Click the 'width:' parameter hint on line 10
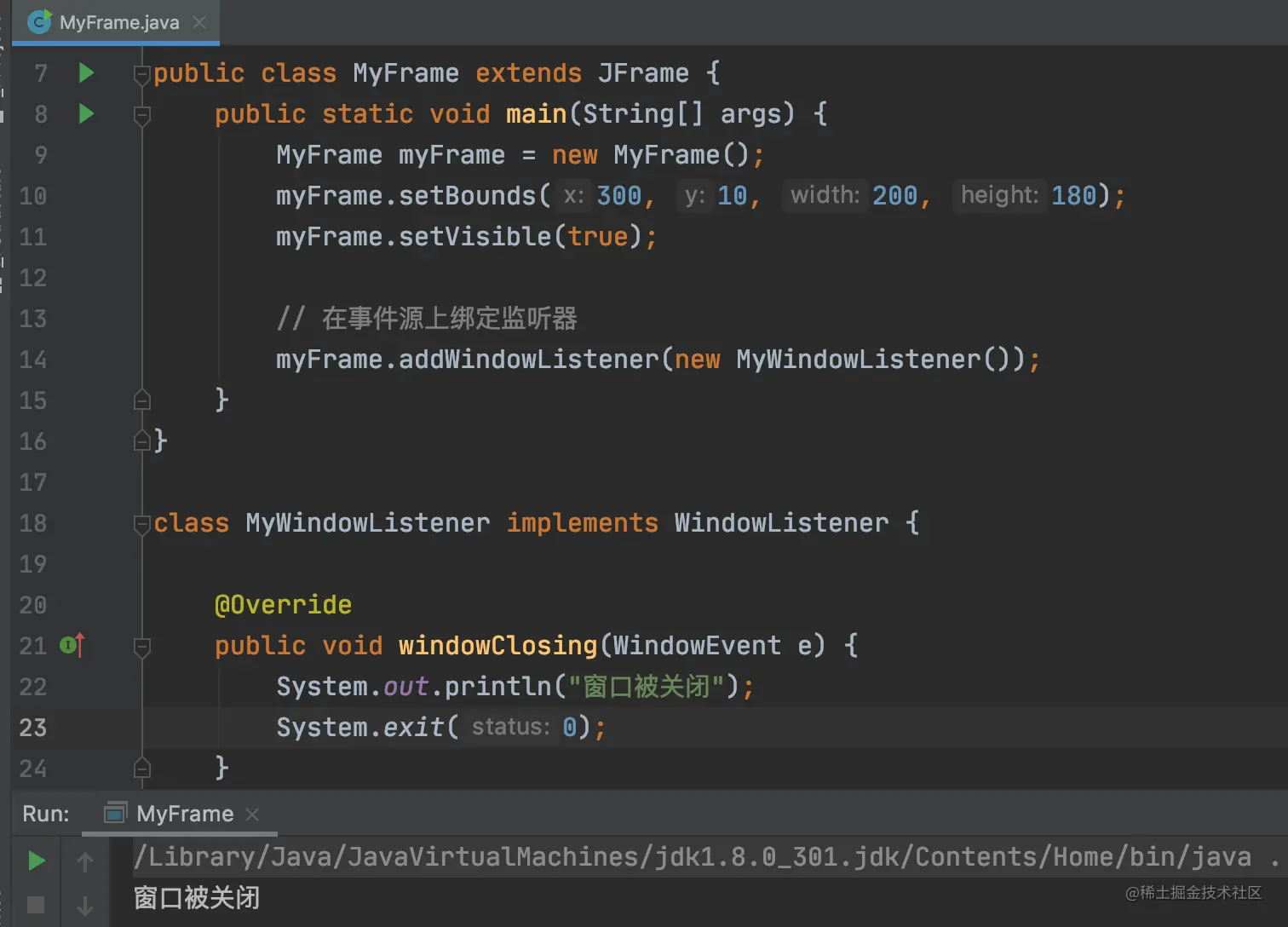This screenshot has height=927, width=1288. coord(825,195)
